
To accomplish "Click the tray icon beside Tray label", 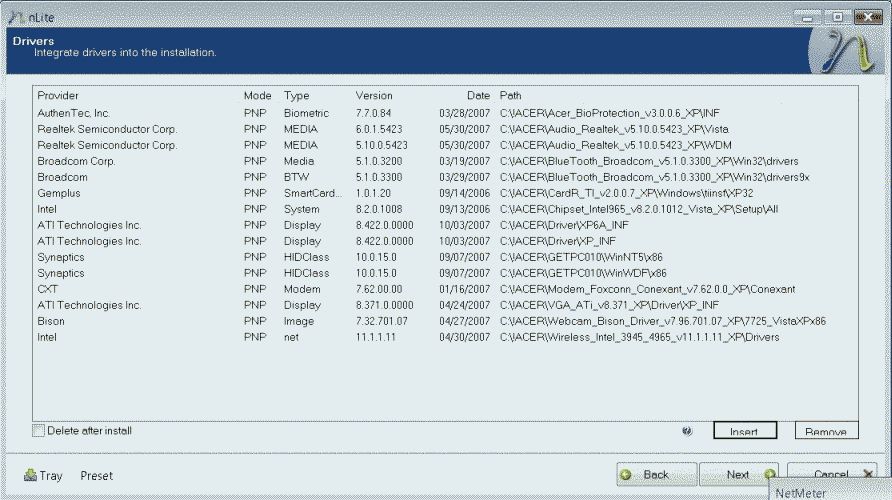I will [x=30, y=475].
